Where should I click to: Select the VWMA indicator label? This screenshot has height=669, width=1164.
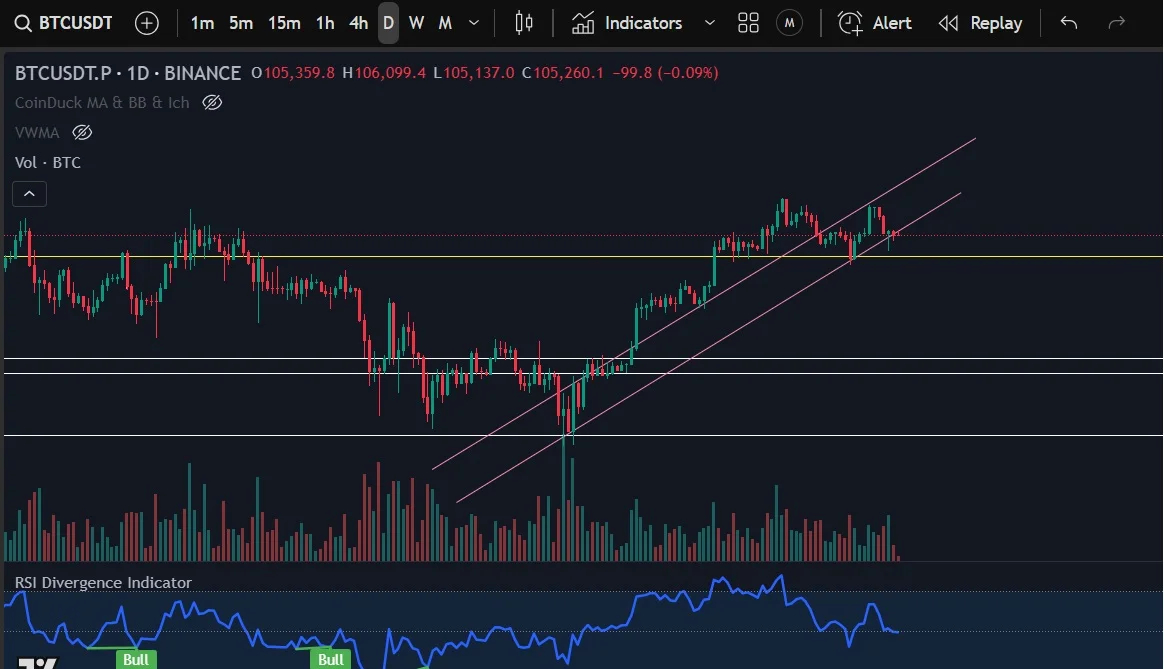coord(37,132)
